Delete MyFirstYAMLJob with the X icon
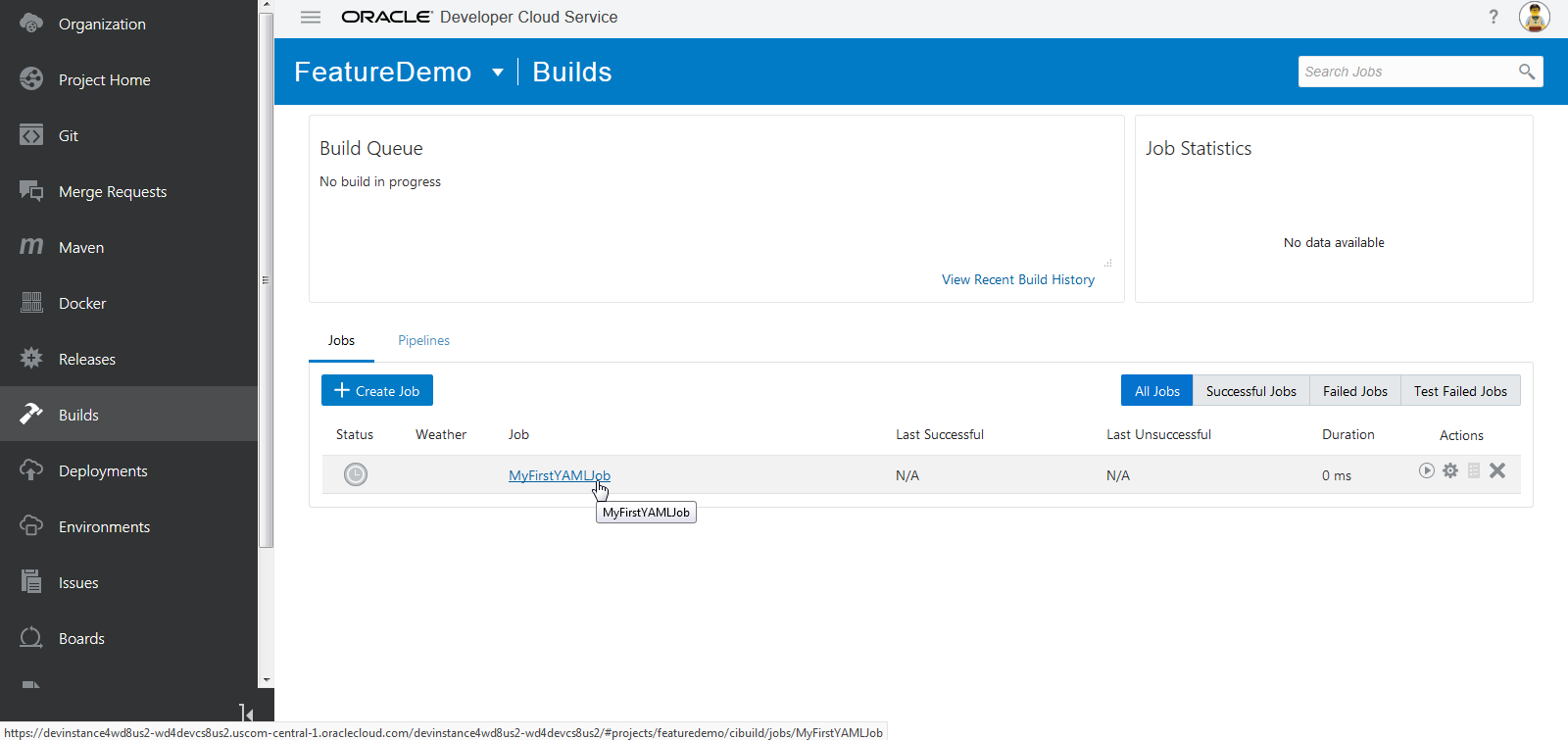 (x=1497, y=471)
